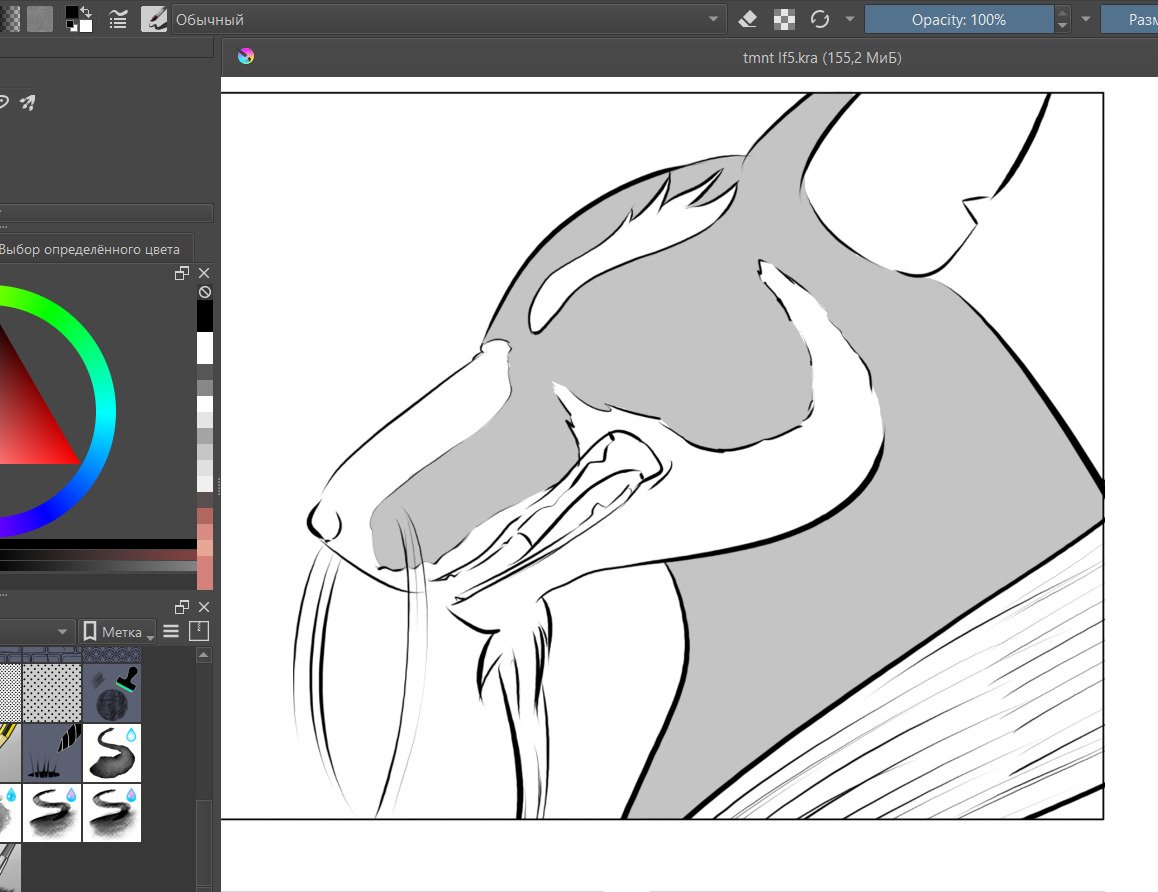The height and width of the screenshot is (892, 1158).
Task: Select the bottom-right soft wet brush preset
Action: tap(112, 813)
